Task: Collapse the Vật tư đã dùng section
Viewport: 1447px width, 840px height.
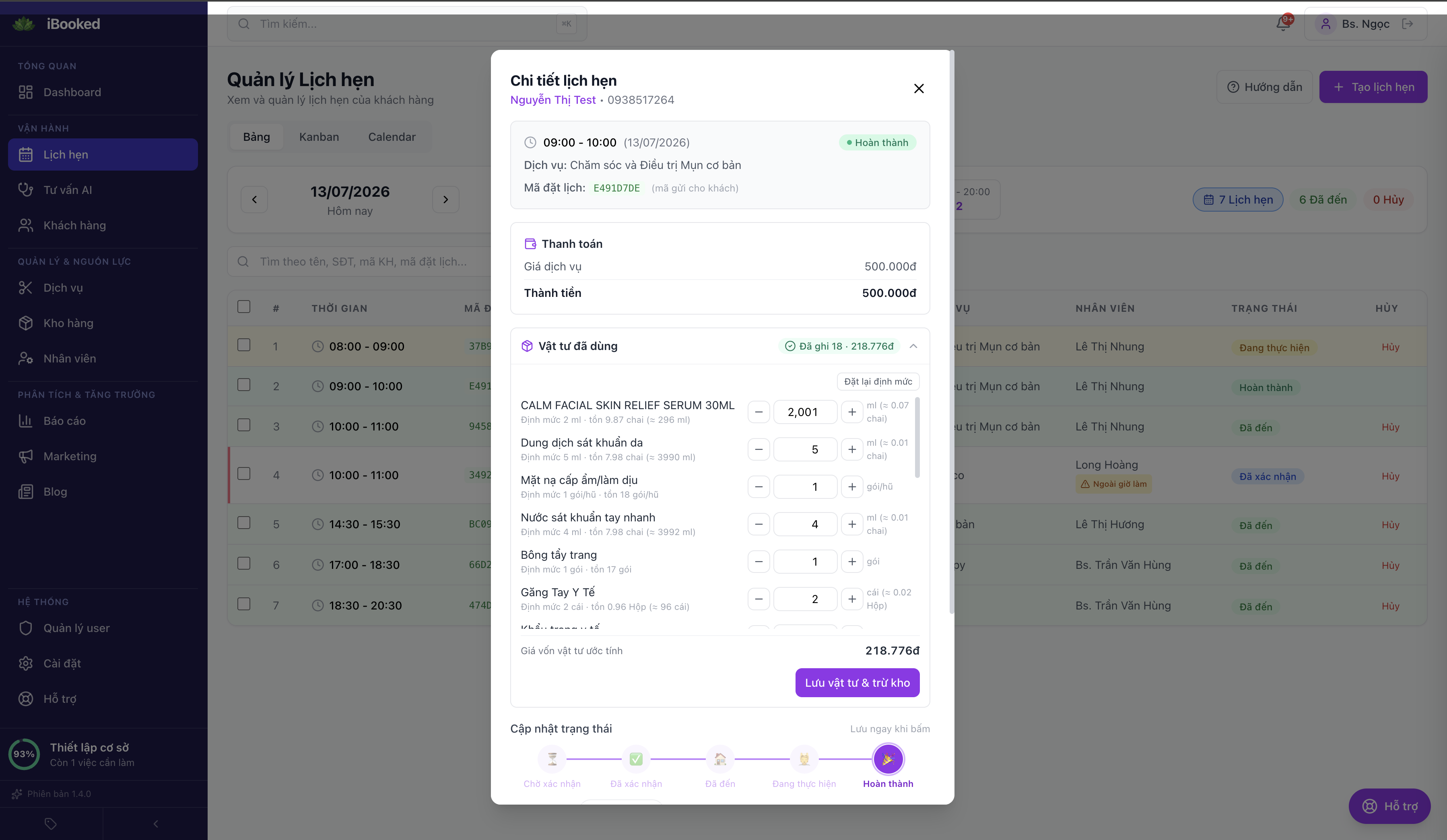Action: click(913, 346)
